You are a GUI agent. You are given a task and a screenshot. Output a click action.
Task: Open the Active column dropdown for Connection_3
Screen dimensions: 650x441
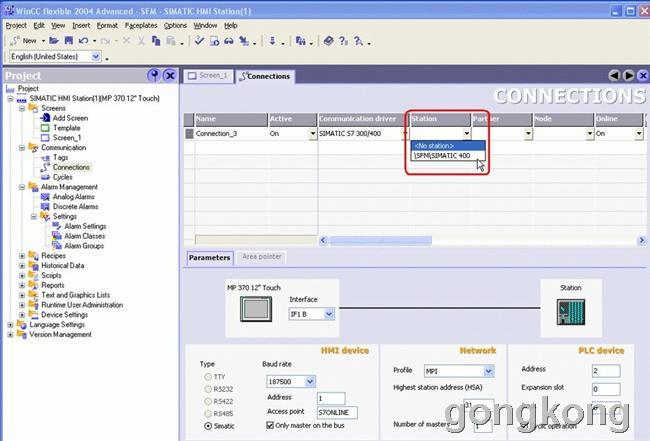(313, 133)
